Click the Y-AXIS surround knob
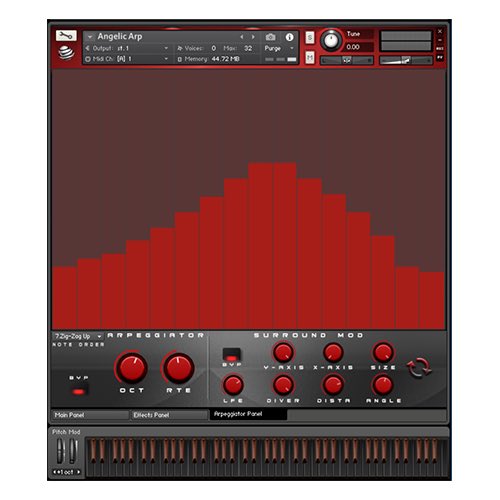This screenshot has width=500, height=500. 283,352
